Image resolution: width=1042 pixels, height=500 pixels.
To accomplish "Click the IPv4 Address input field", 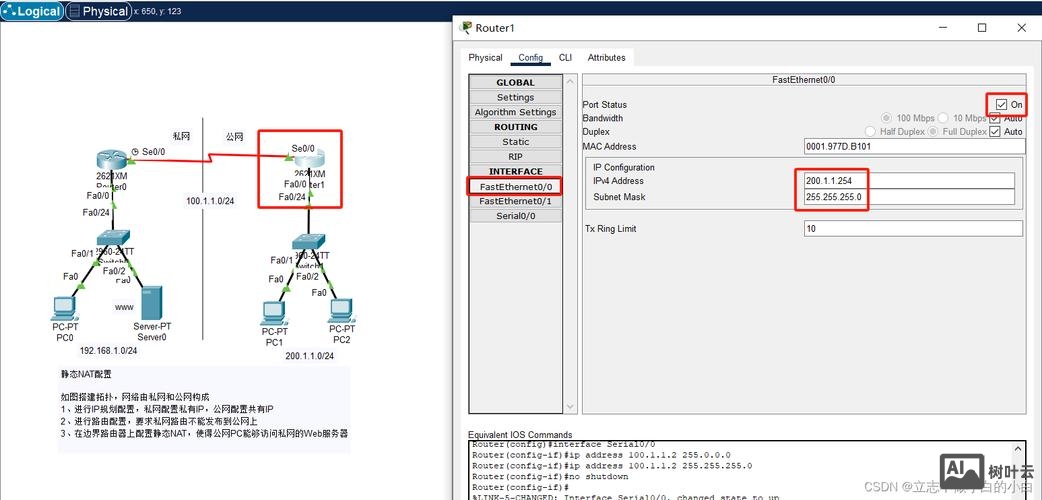I will pyautogui.click(x=908, y=181).
